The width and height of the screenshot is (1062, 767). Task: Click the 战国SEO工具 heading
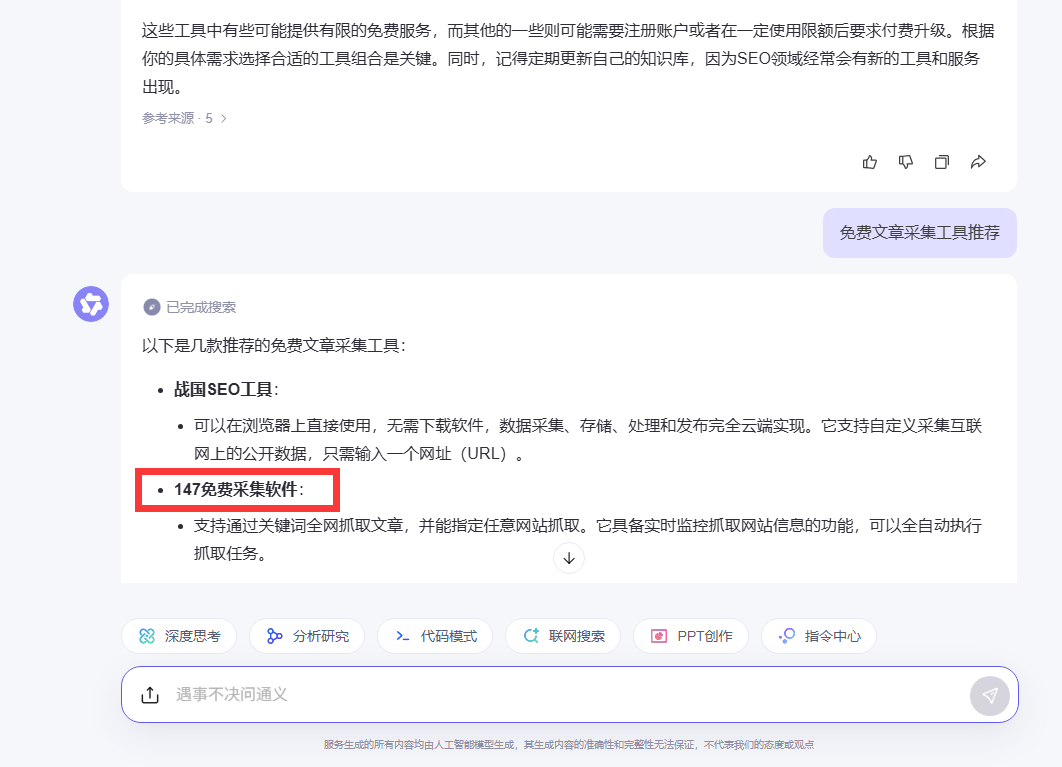[224, 390]
